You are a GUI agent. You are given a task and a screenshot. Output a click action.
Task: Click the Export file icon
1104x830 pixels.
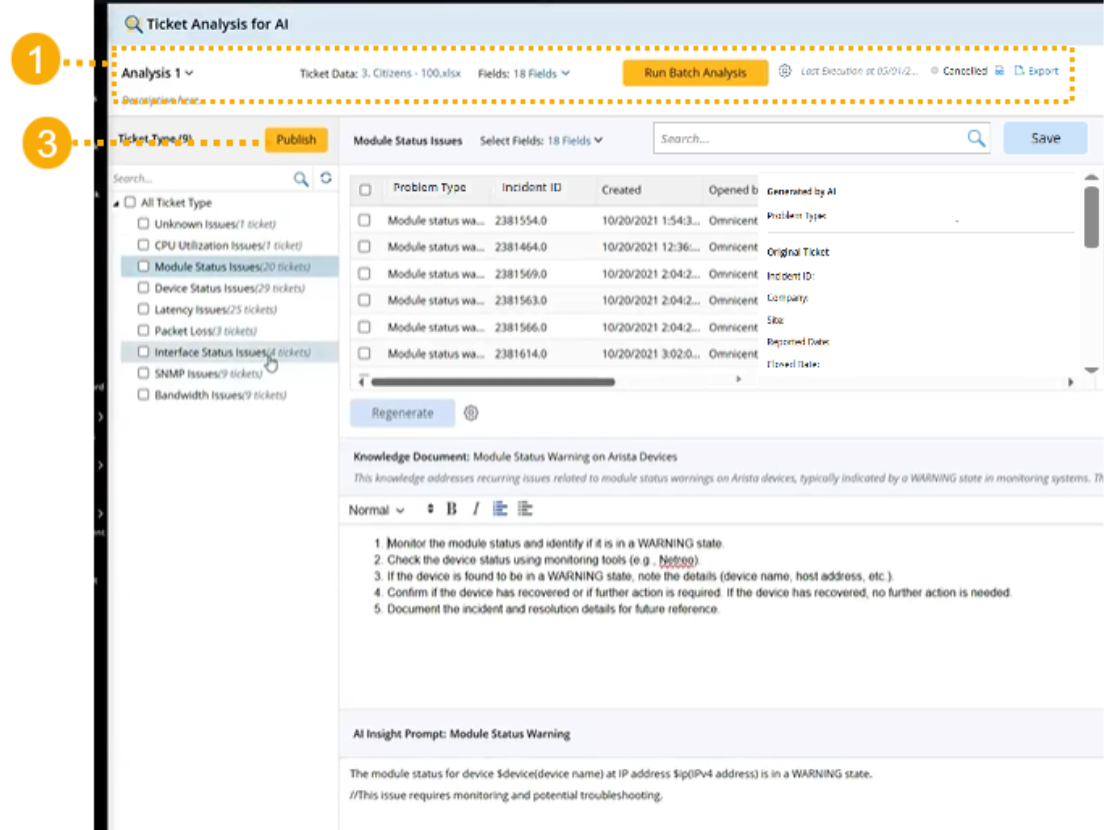1018,71
